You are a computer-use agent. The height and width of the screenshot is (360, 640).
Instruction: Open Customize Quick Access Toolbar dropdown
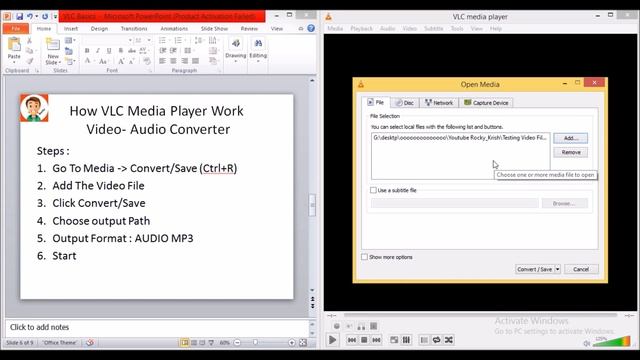click(55, 17)
